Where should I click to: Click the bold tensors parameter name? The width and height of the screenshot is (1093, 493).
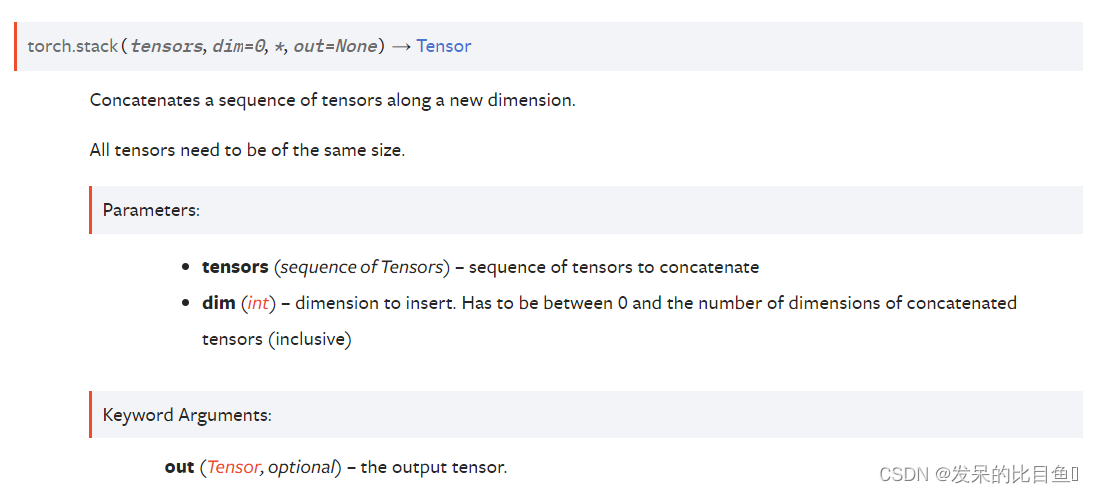point(235,267)
